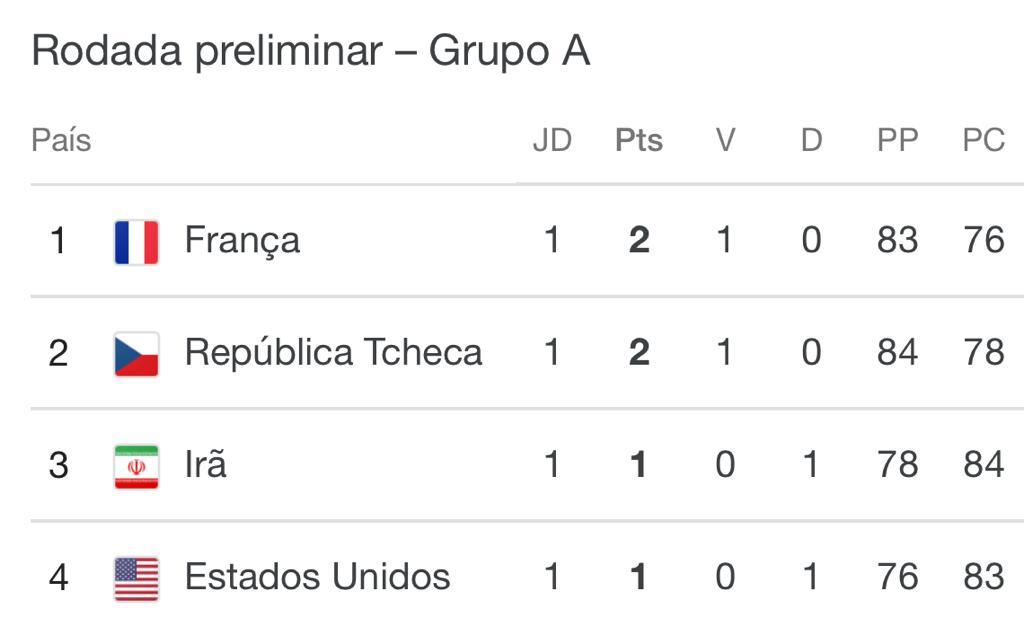Click the País column header

click(61, 140)
